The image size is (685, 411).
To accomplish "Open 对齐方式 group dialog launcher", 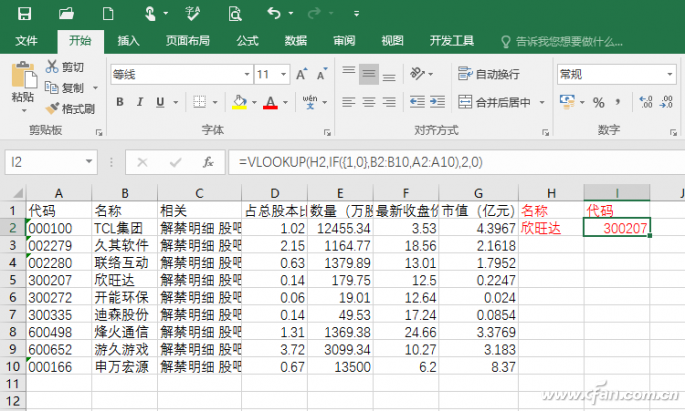I will [545, 132].
